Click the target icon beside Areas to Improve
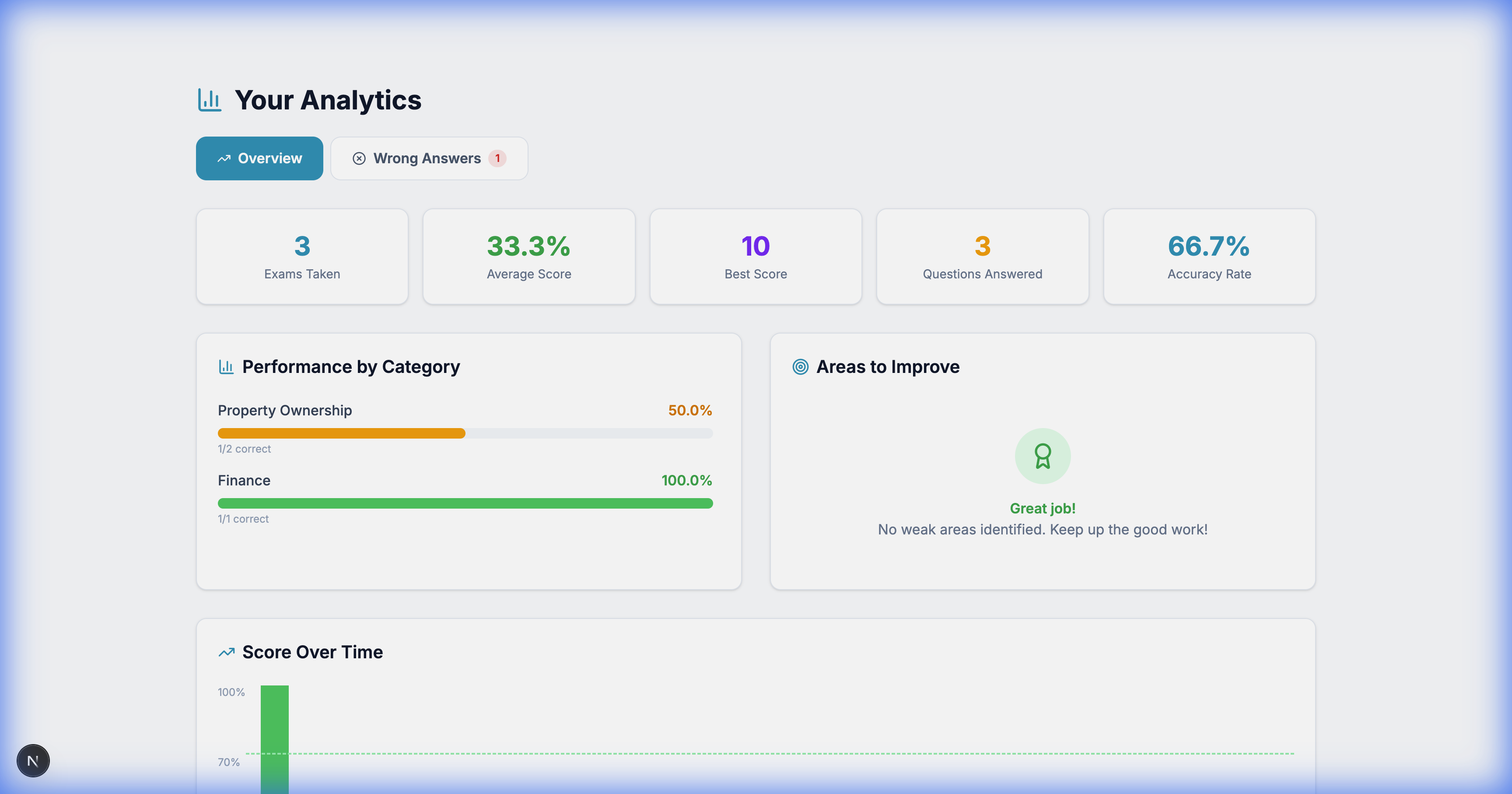Viewport: 1512px width, 794px height. 800,367
